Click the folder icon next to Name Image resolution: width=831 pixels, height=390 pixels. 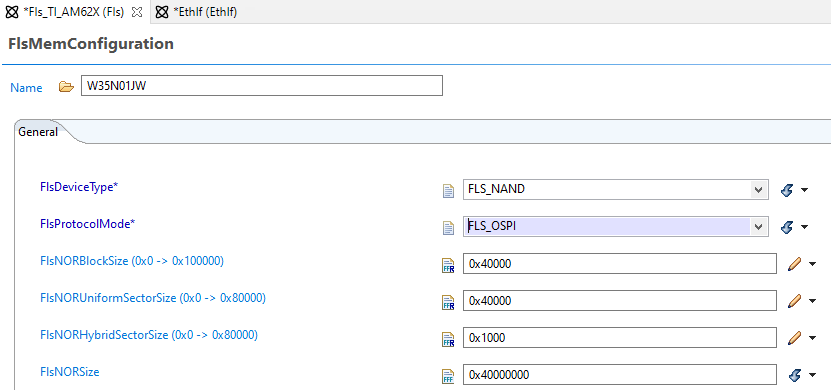pos(66,87)
